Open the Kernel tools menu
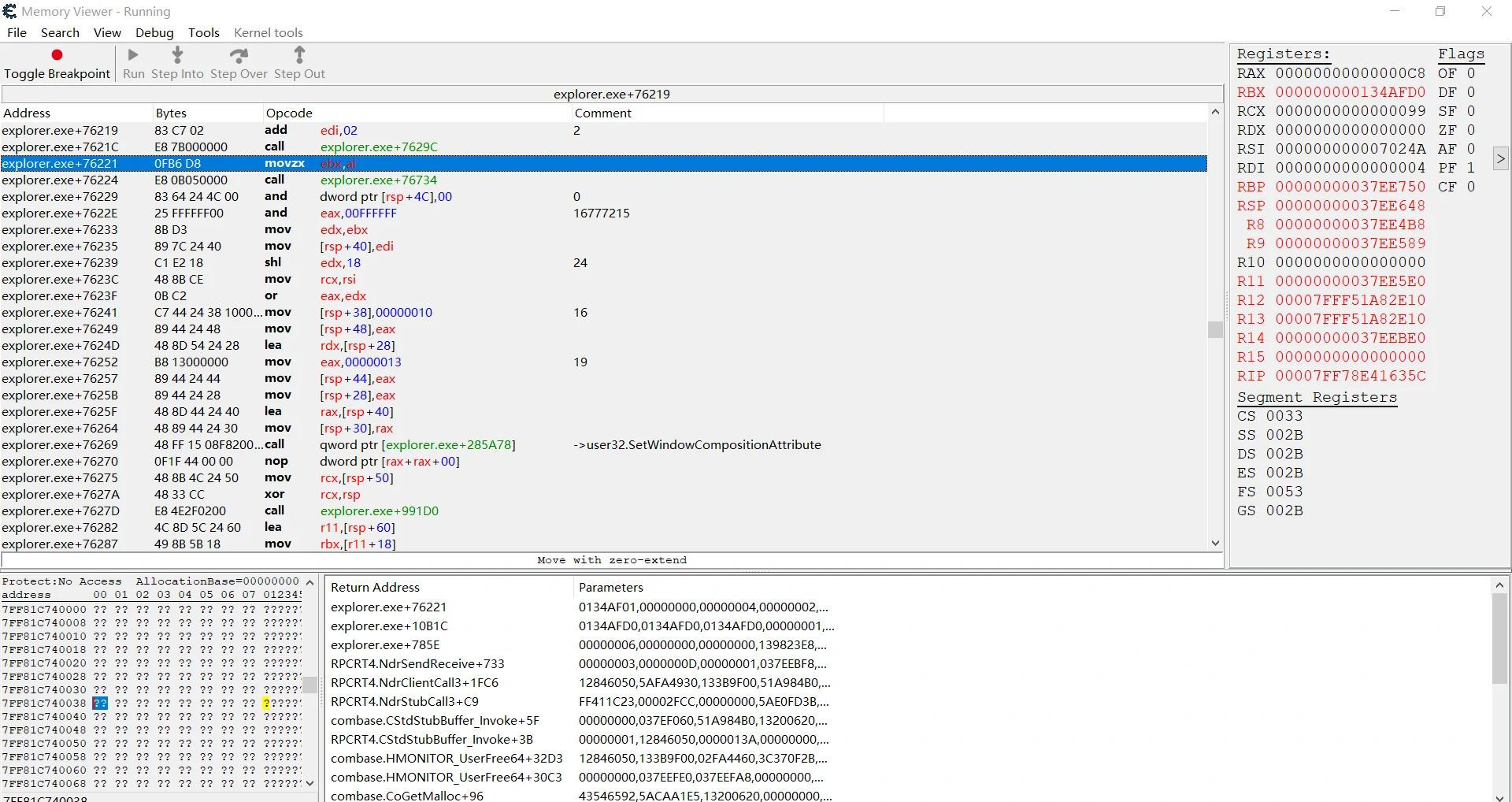 (x=268, y=32)
